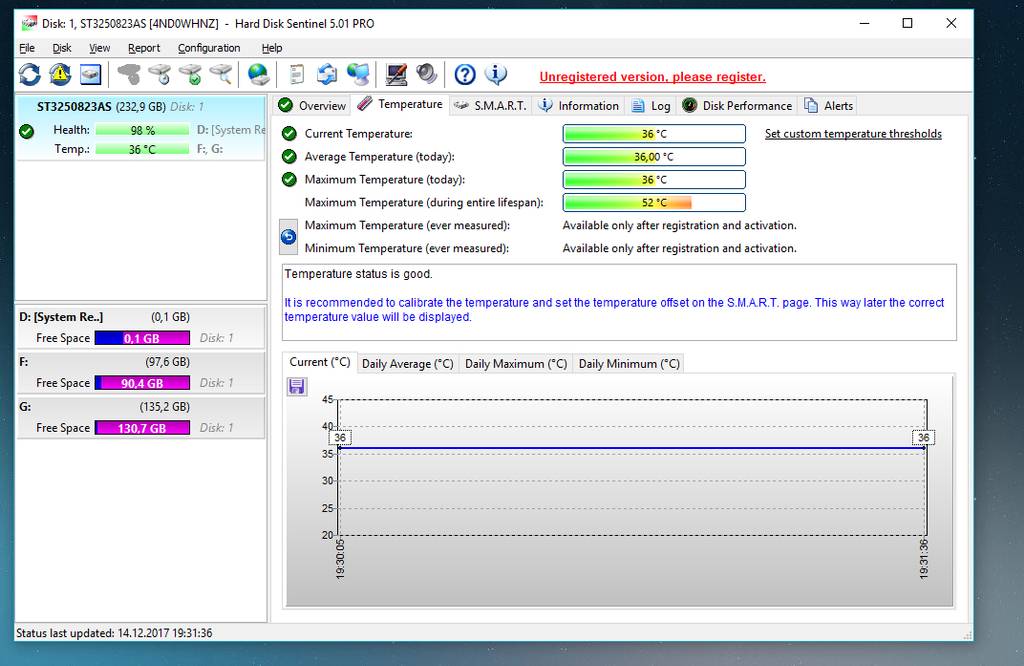This screenshot has width=1024, height=666.
Task: Click the document report icon in toolbar
Action: point(296,74)
